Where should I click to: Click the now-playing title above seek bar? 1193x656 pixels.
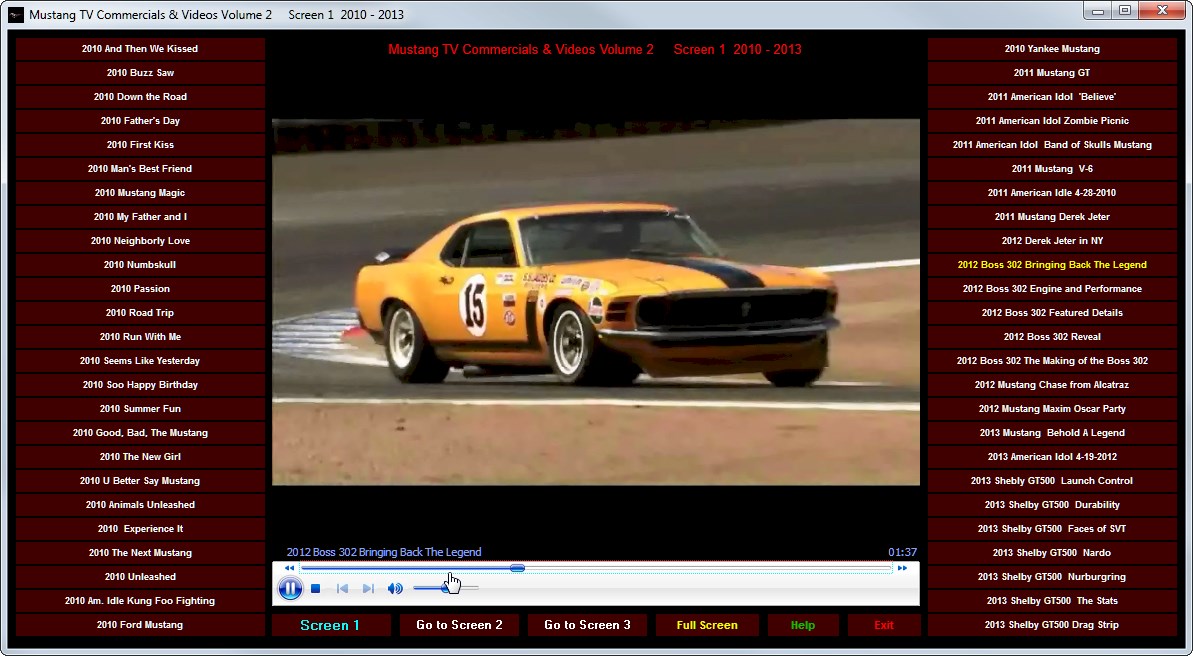(x=384, y=553)
